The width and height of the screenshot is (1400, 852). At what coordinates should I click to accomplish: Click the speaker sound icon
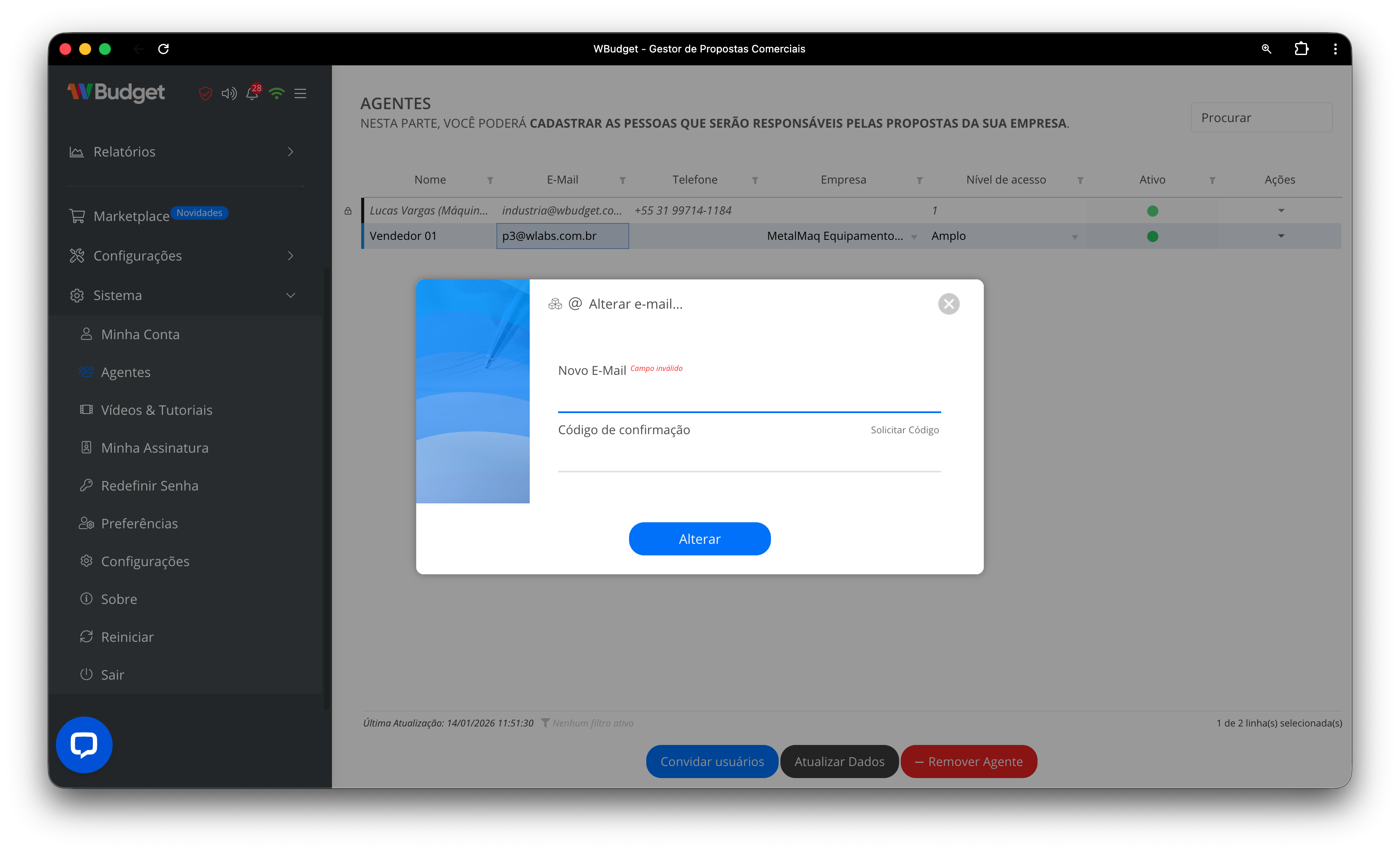tap(229, 94)
